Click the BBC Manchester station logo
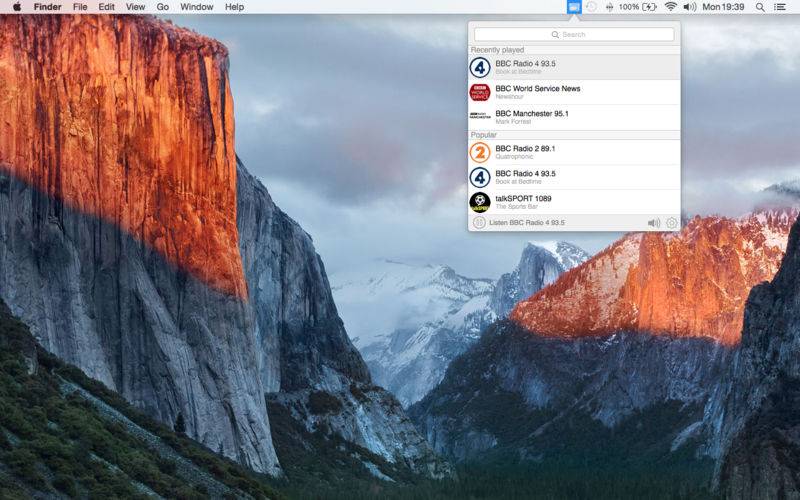 480,116
